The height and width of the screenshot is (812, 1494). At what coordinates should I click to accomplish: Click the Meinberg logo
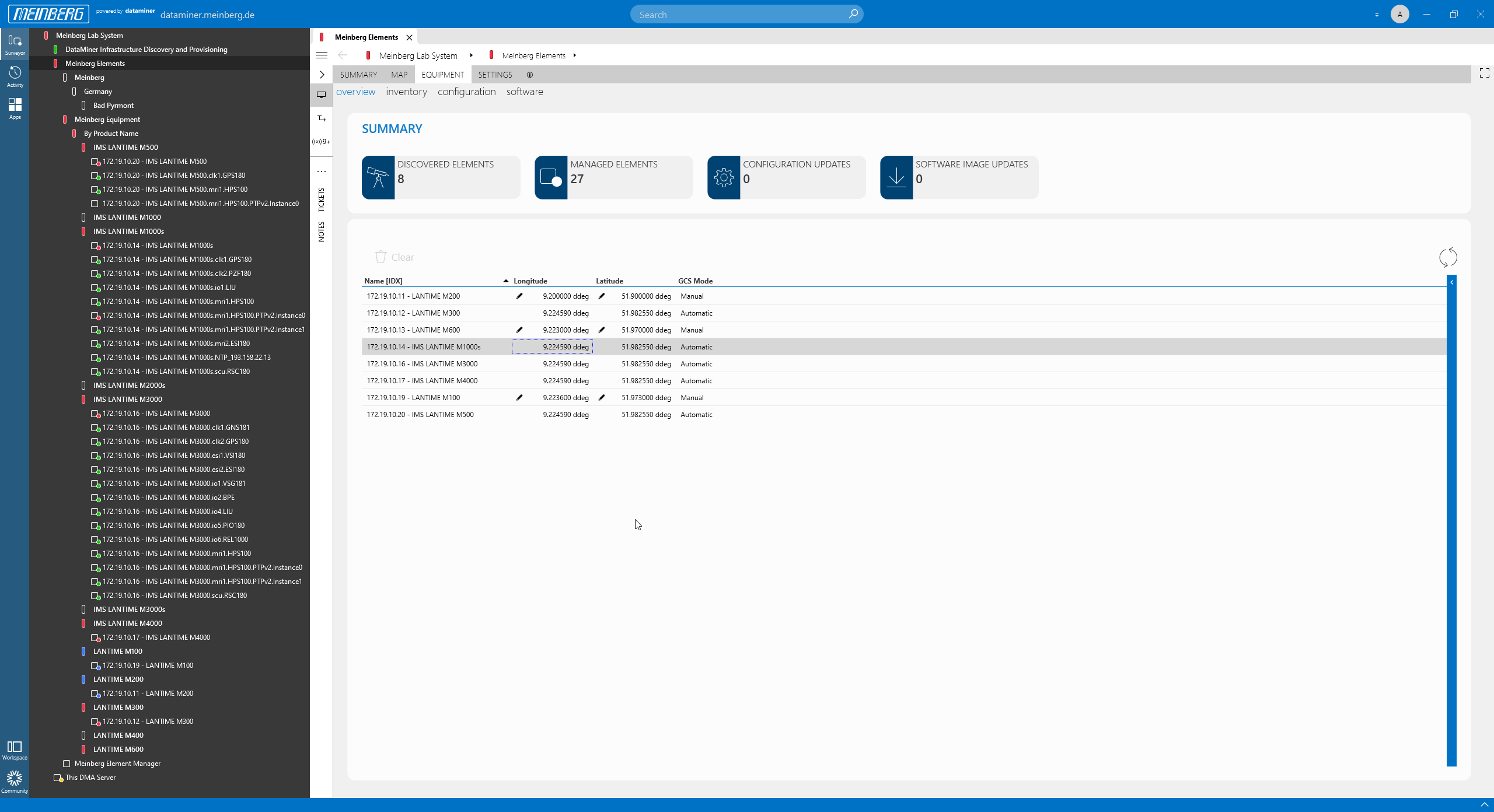[48, 14]
